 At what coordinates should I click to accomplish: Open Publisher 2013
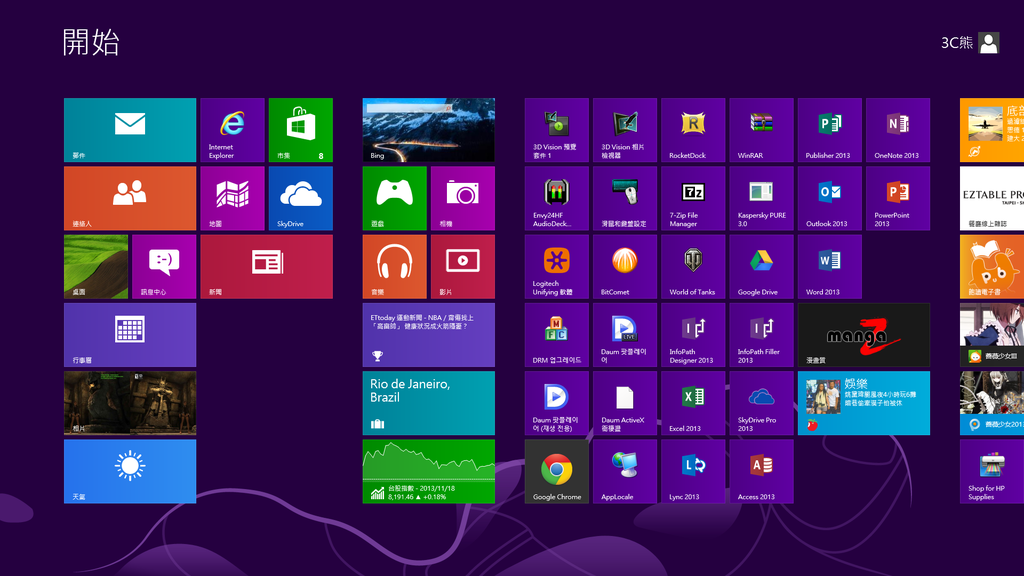click(x=829, y=130)
